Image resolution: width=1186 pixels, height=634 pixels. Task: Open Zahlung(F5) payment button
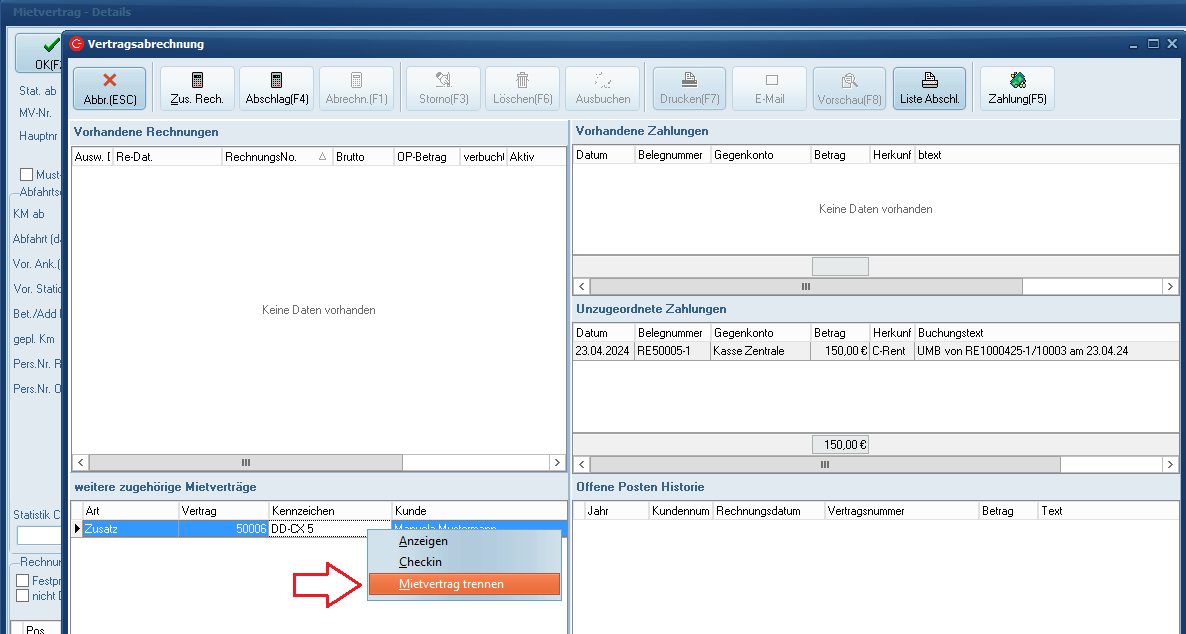coord(1017,88)
